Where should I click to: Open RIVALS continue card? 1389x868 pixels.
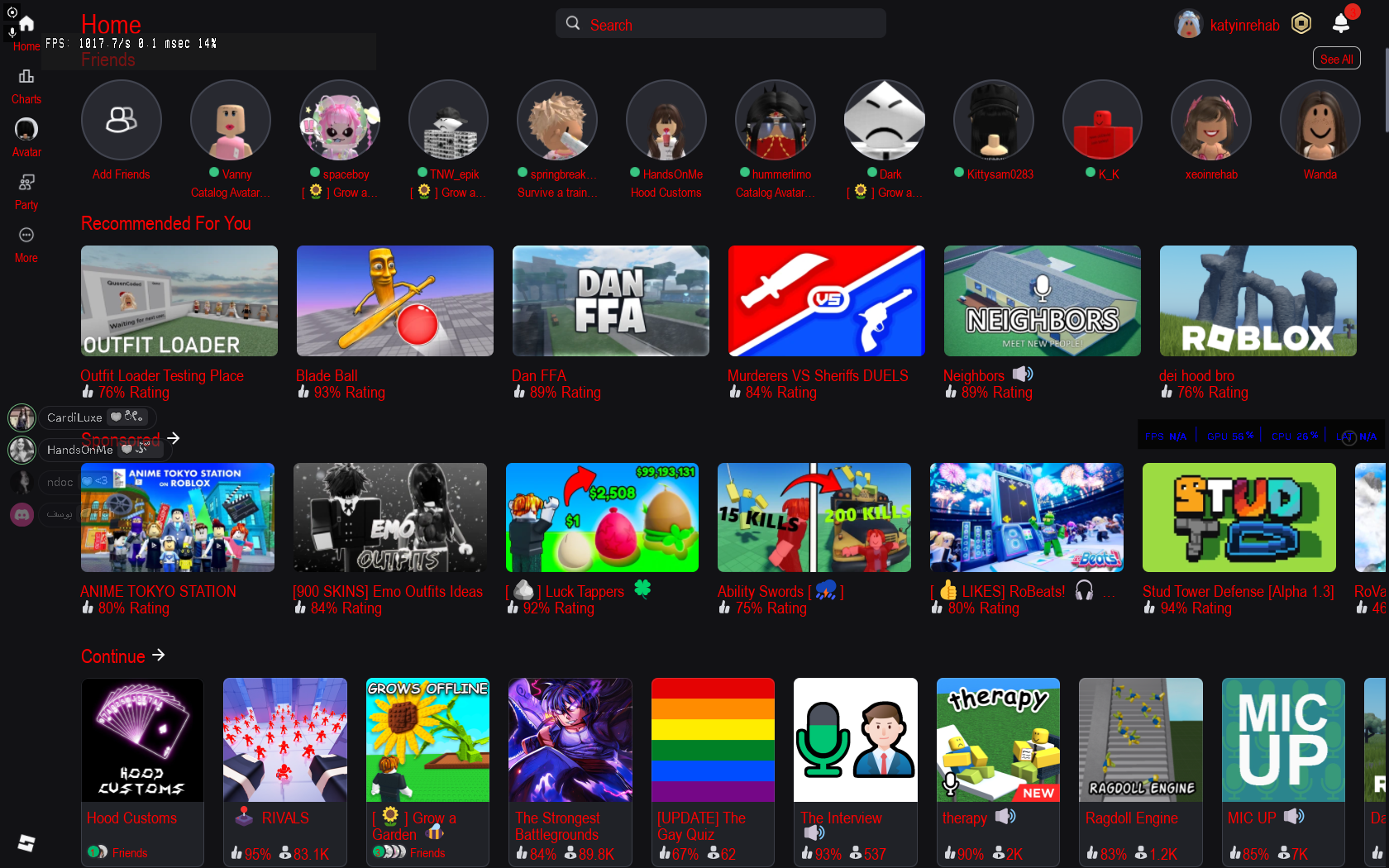(285, 772)
